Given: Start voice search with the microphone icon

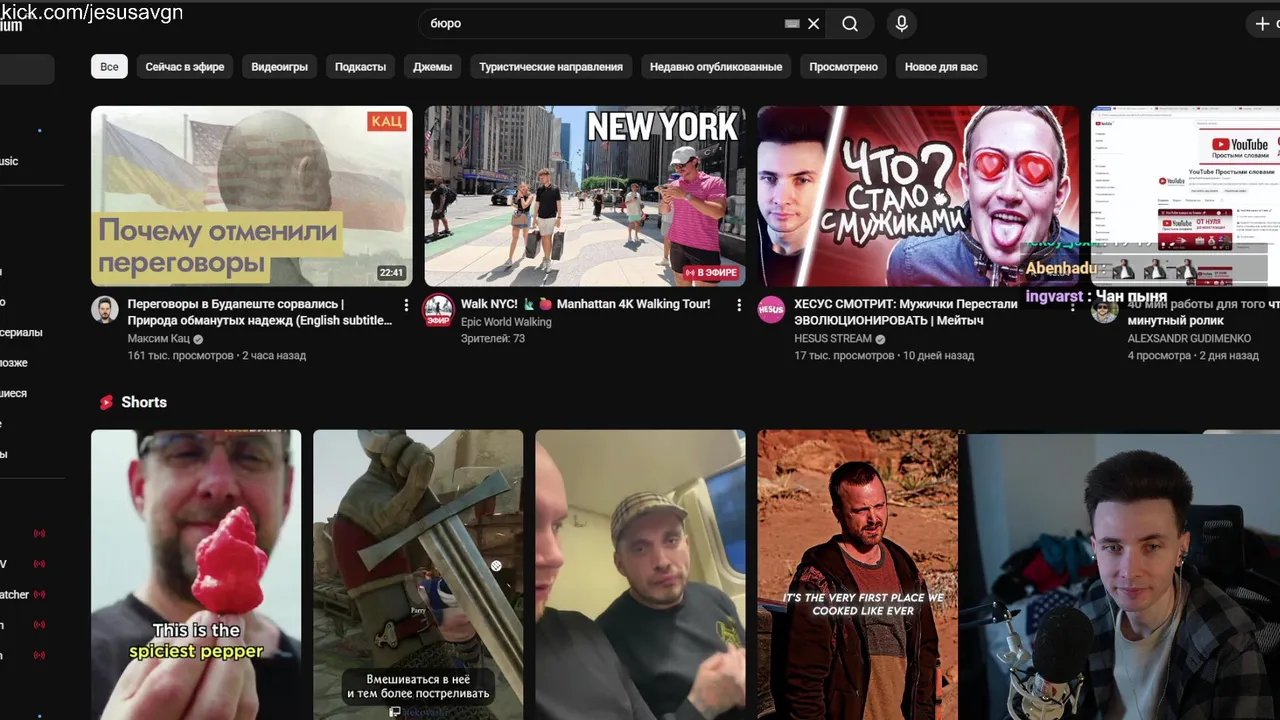Looking at the screenshot, I should [901, 24].
